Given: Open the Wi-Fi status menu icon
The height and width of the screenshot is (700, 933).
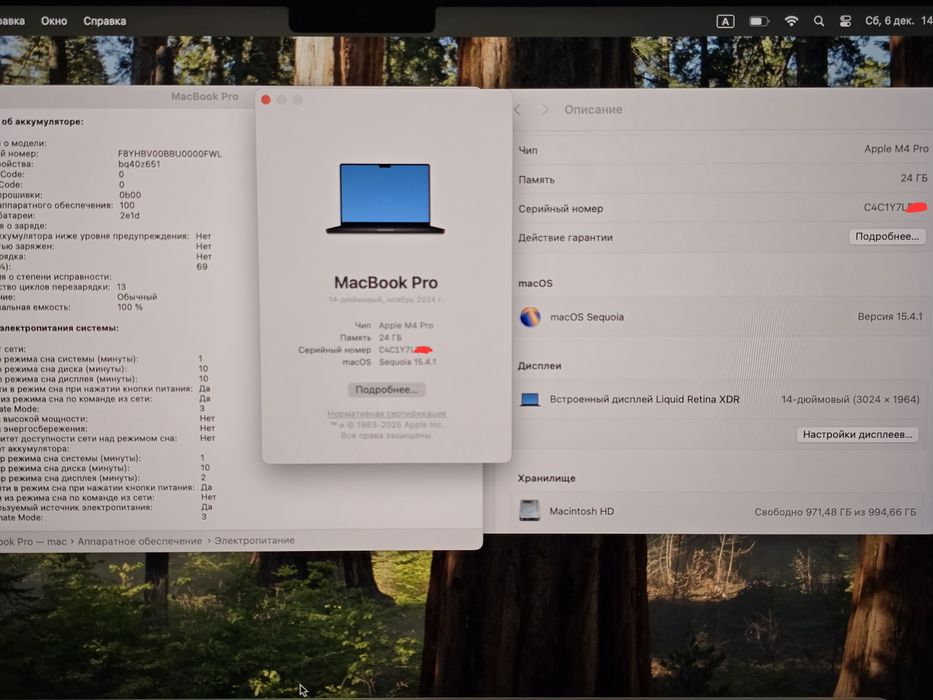Looking at the screenshot, I should tap(791, 21).
